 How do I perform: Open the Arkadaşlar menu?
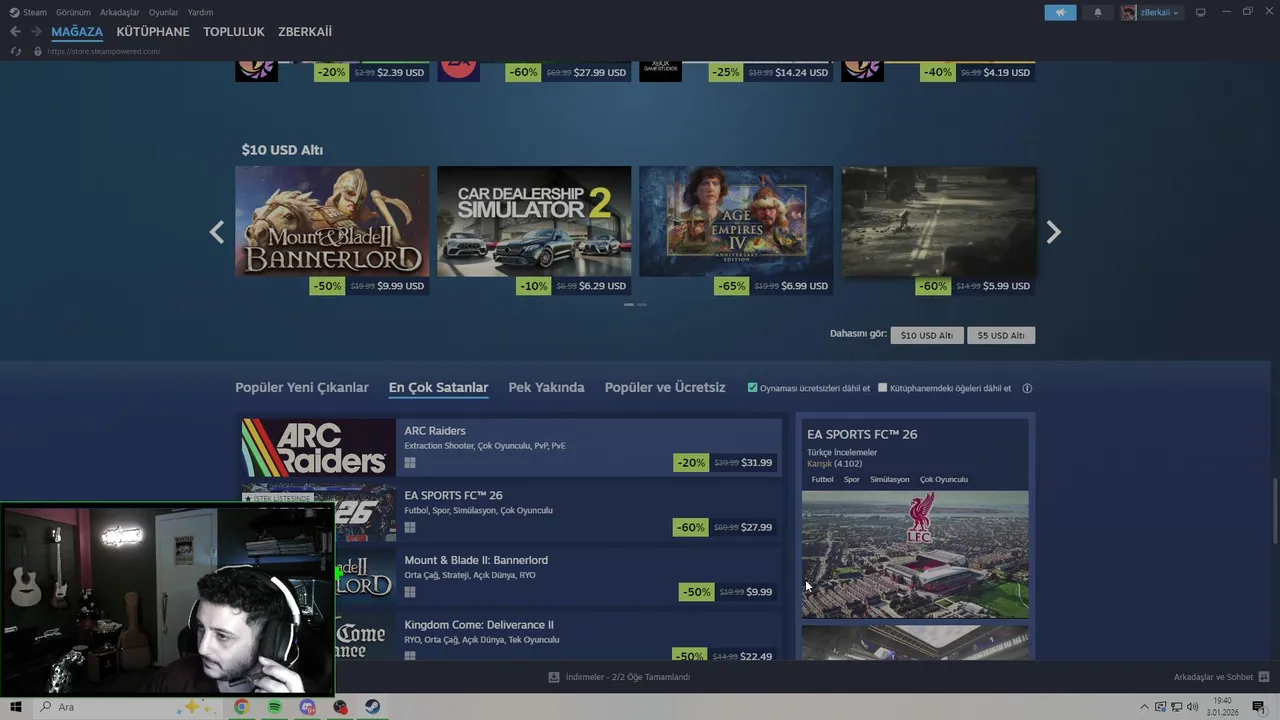(x=120, y=12)
